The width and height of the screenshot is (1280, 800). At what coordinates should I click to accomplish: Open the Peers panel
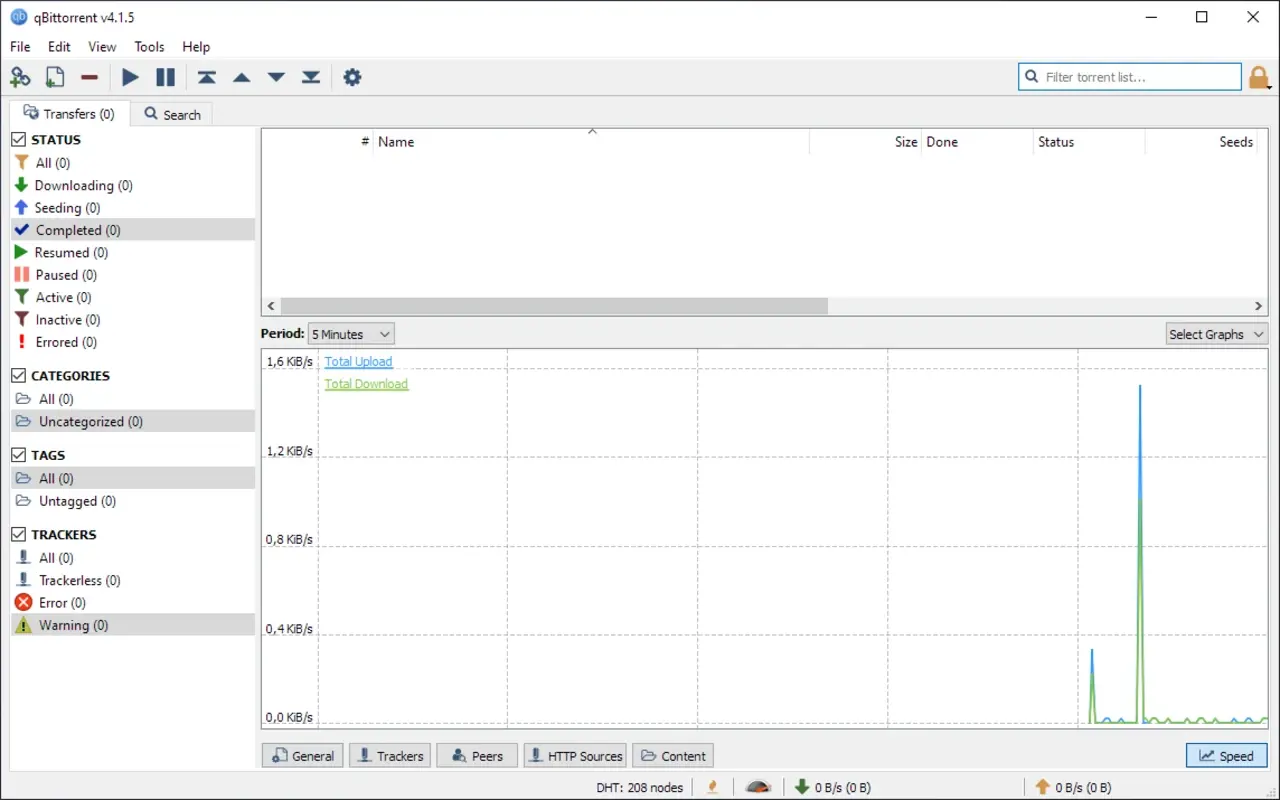(477, 755)
